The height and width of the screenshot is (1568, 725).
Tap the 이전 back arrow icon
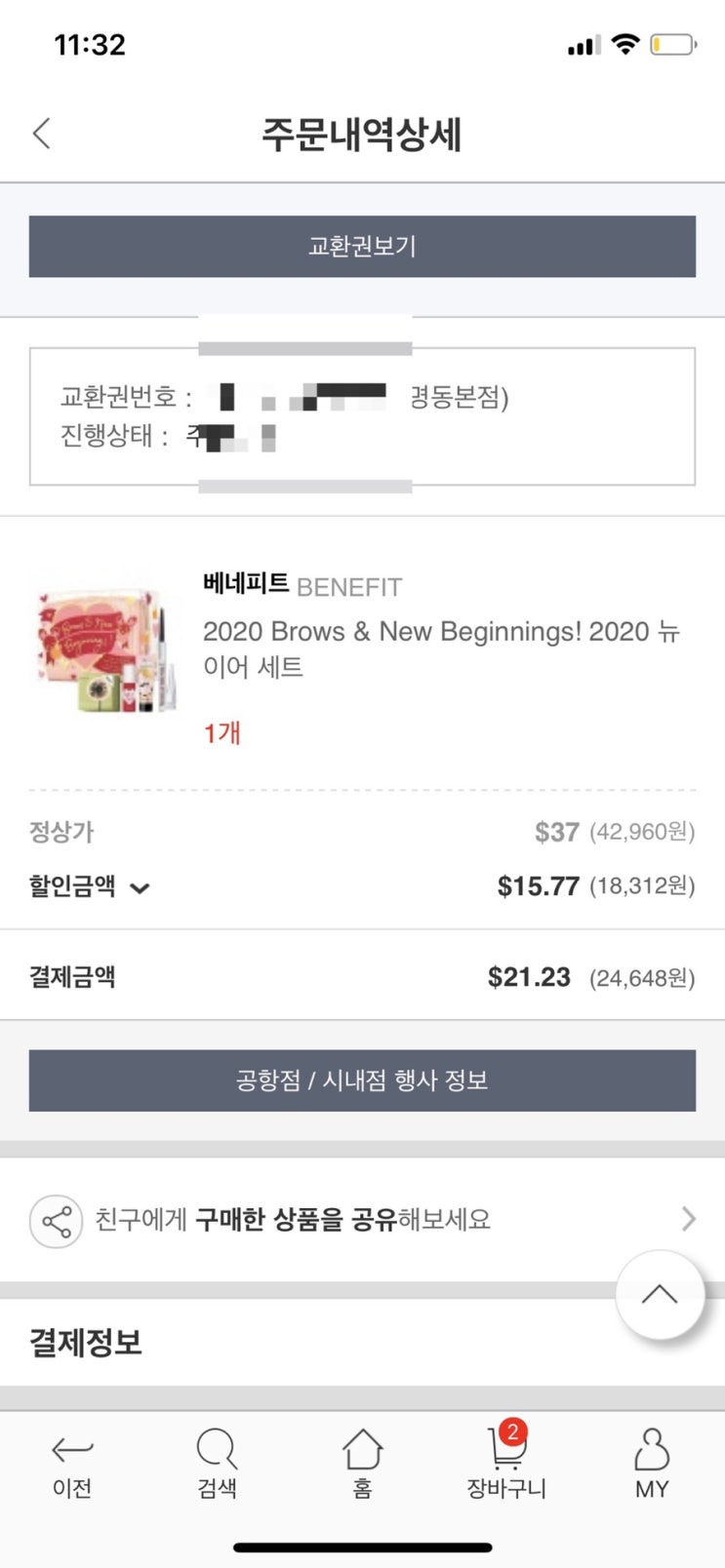[x=72, y=1450]
